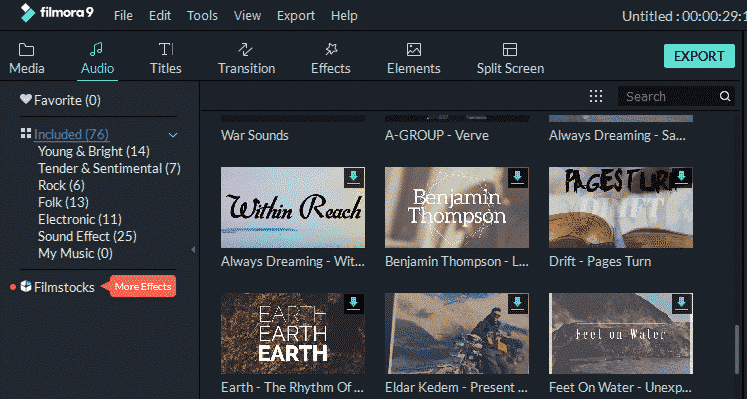Download the Benjamin Thompson track
Screen dimensions: 747x399
coord(518,177)
